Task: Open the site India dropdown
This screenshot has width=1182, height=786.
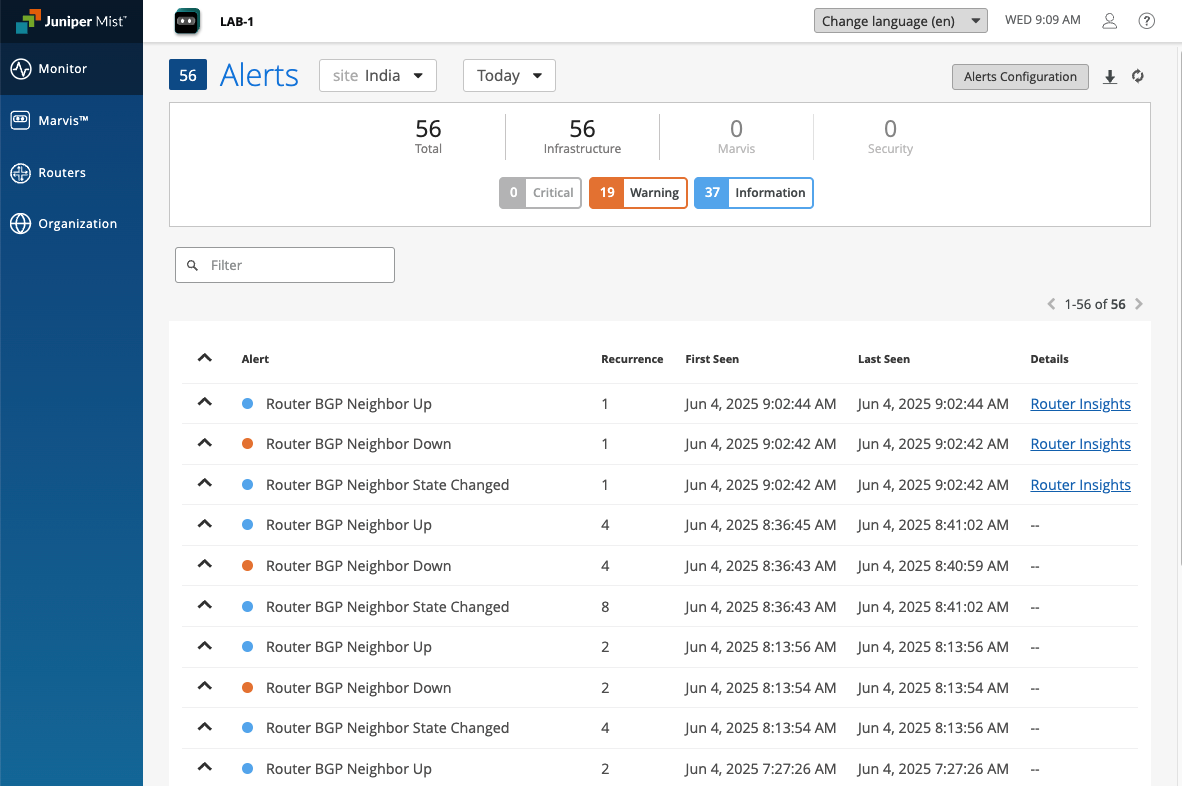Action: [x=377, y=76]
